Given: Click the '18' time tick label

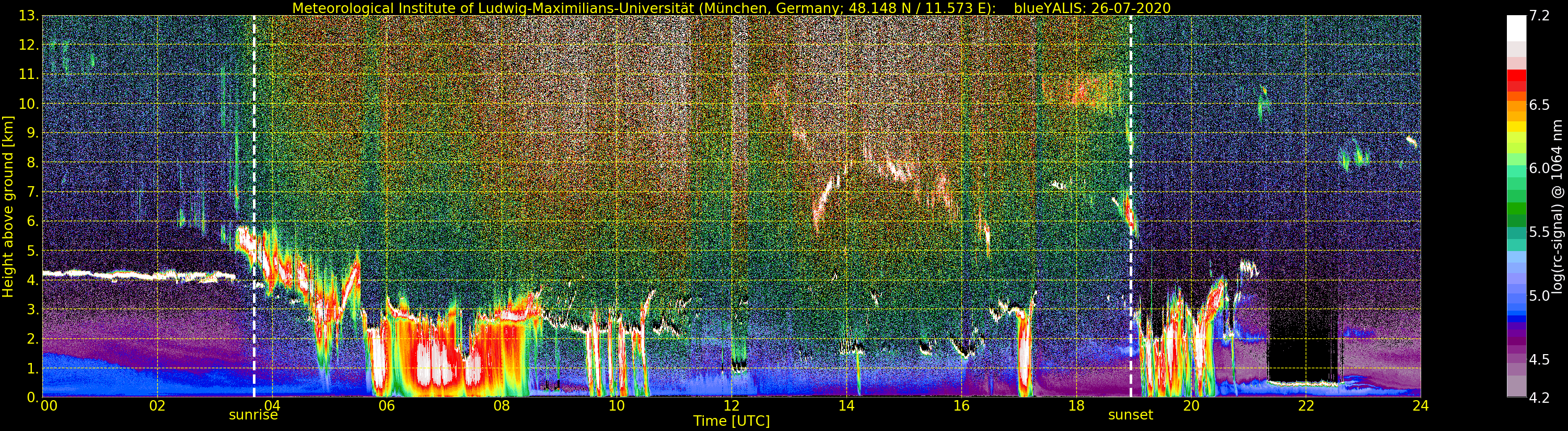Looking at the screenshot, I should pyautogui.click(x=1076, y=406).
